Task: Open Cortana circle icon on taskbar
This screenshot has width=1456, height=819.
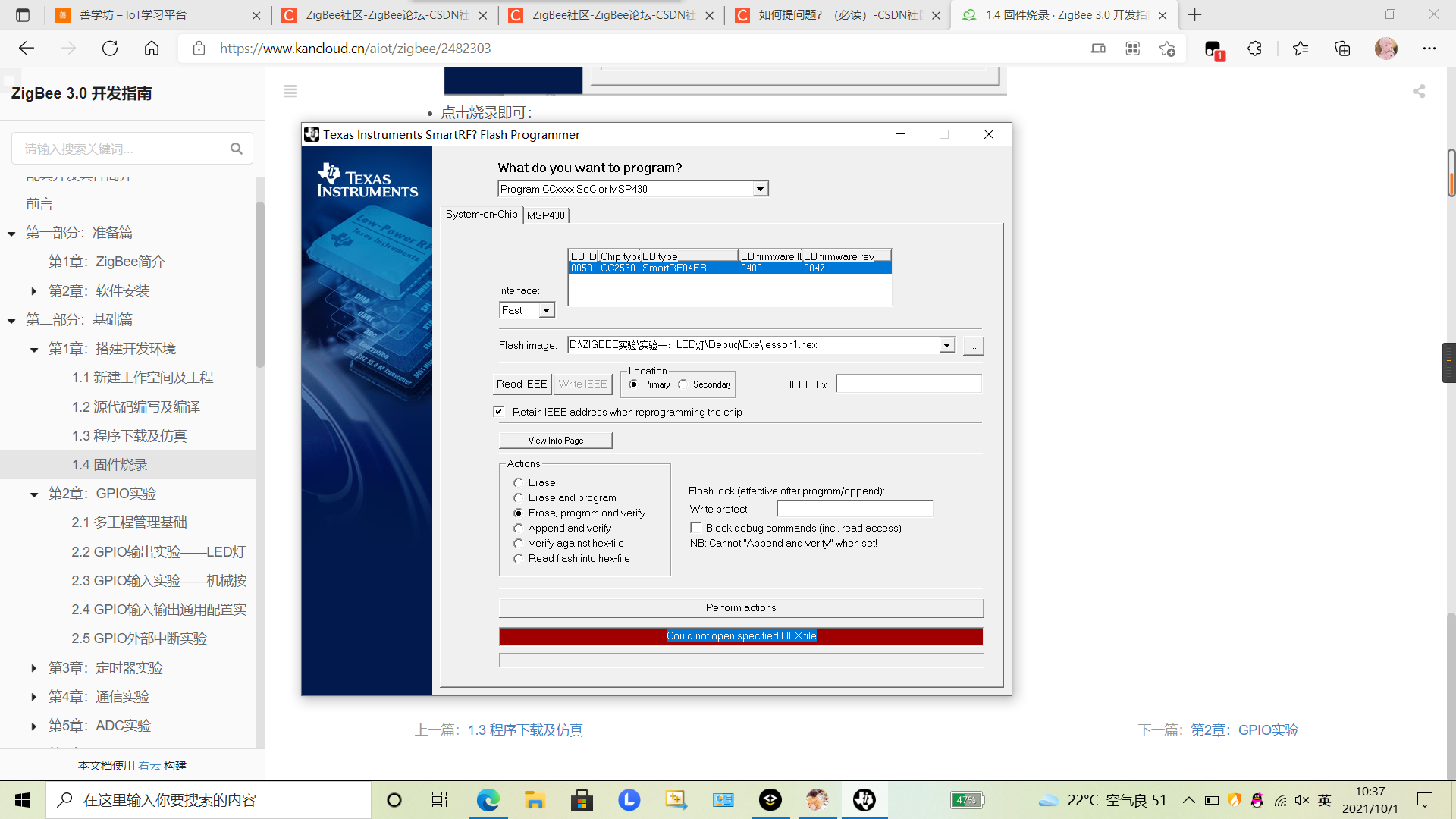Action: pos(394,800)
